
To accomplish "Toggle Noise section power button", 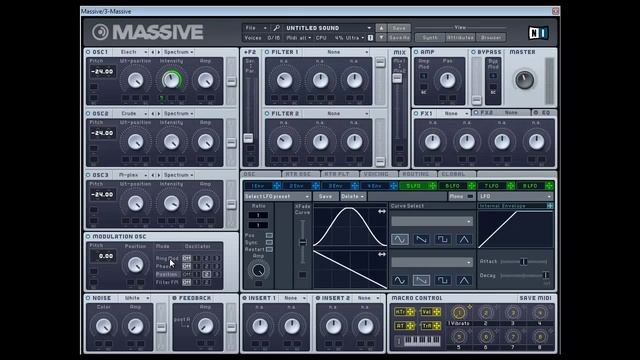I will [88, 298].
